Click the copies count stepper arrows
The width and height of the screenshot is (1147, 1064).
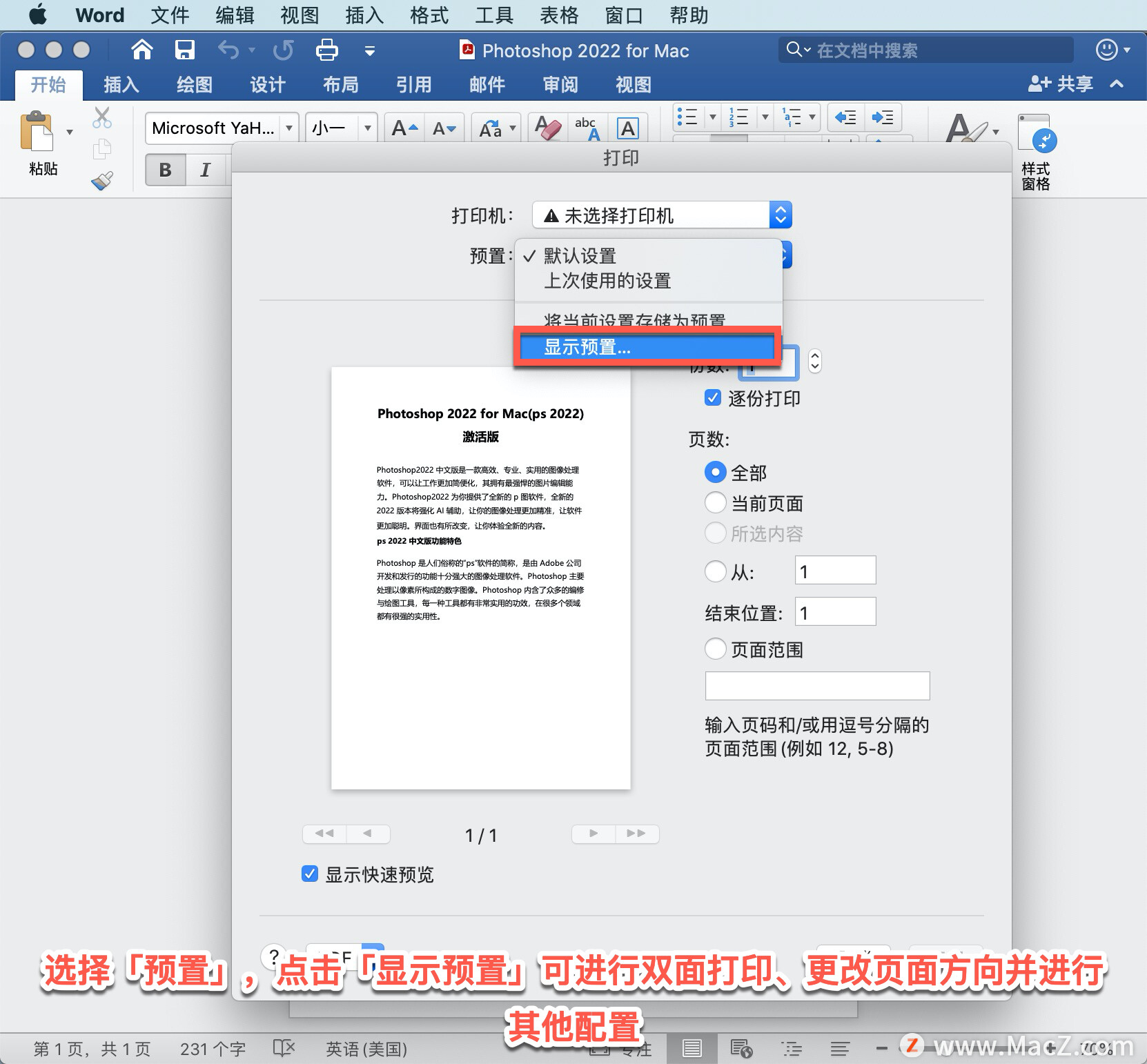(815, 362)
